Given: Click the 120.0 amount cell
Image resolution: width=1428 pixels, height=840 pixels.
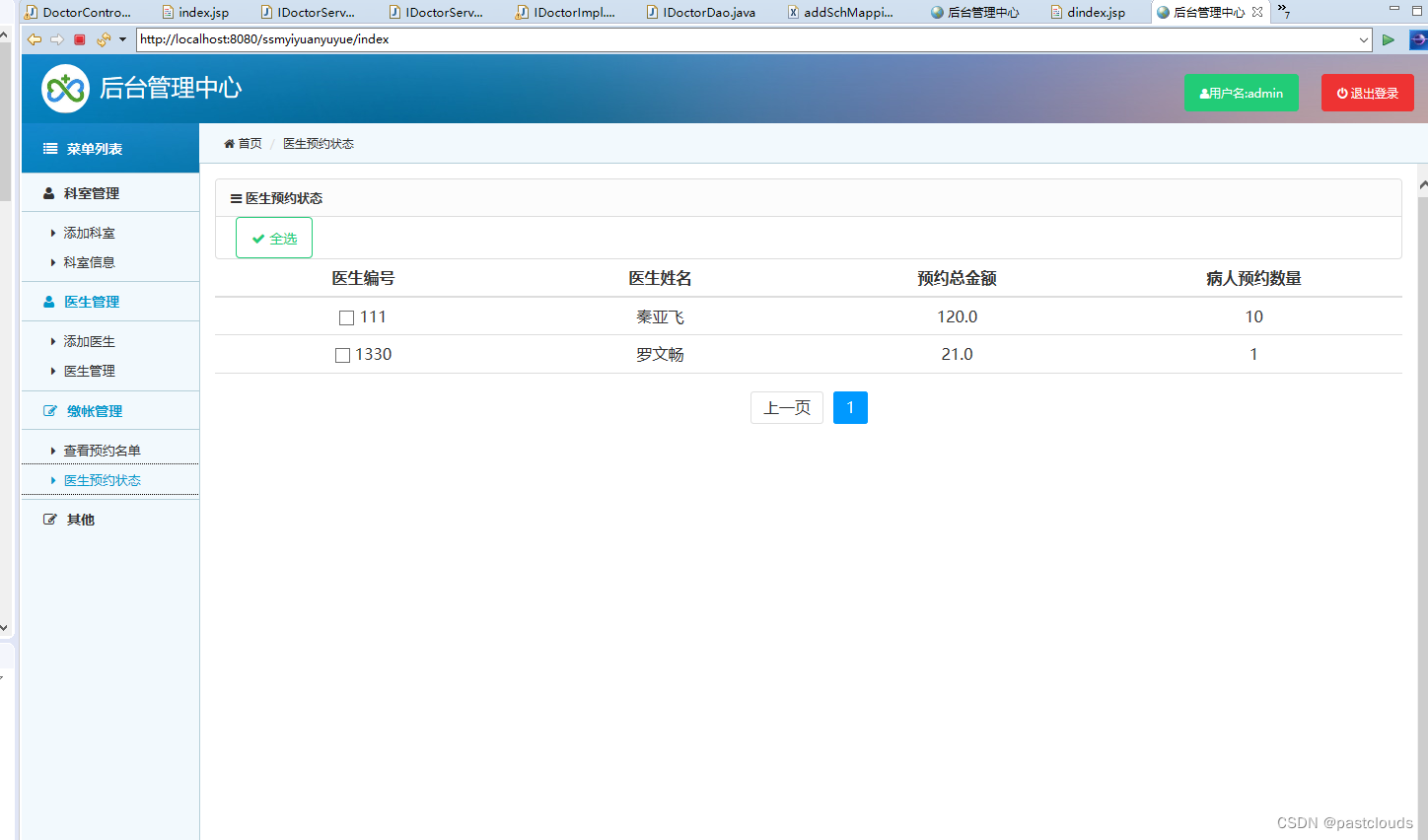Looking at the screenshot, I should pyautogui.click(x=957, y=316).
